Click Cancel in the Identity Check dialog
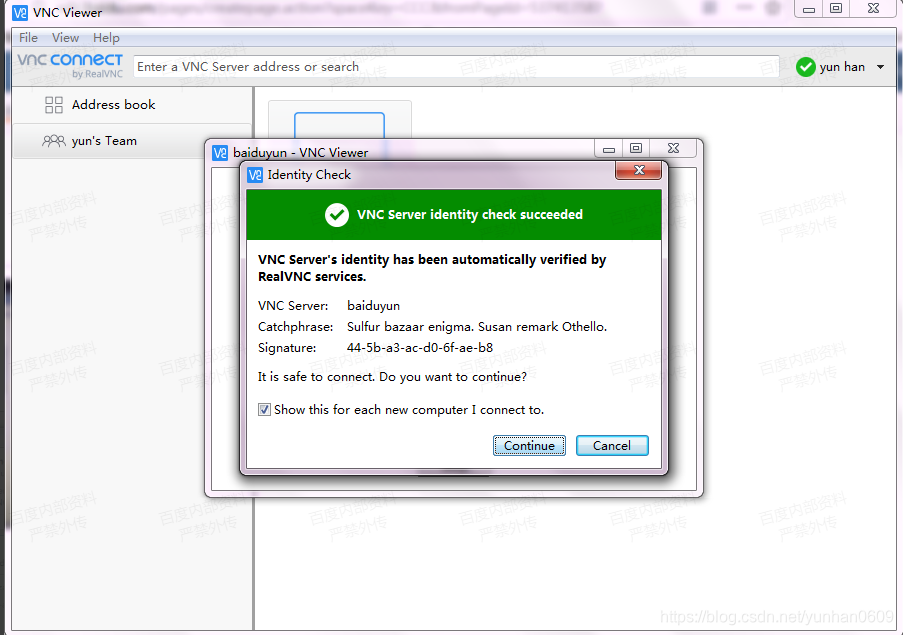Screen dimensions: 903x635 (x=612, y=446)
